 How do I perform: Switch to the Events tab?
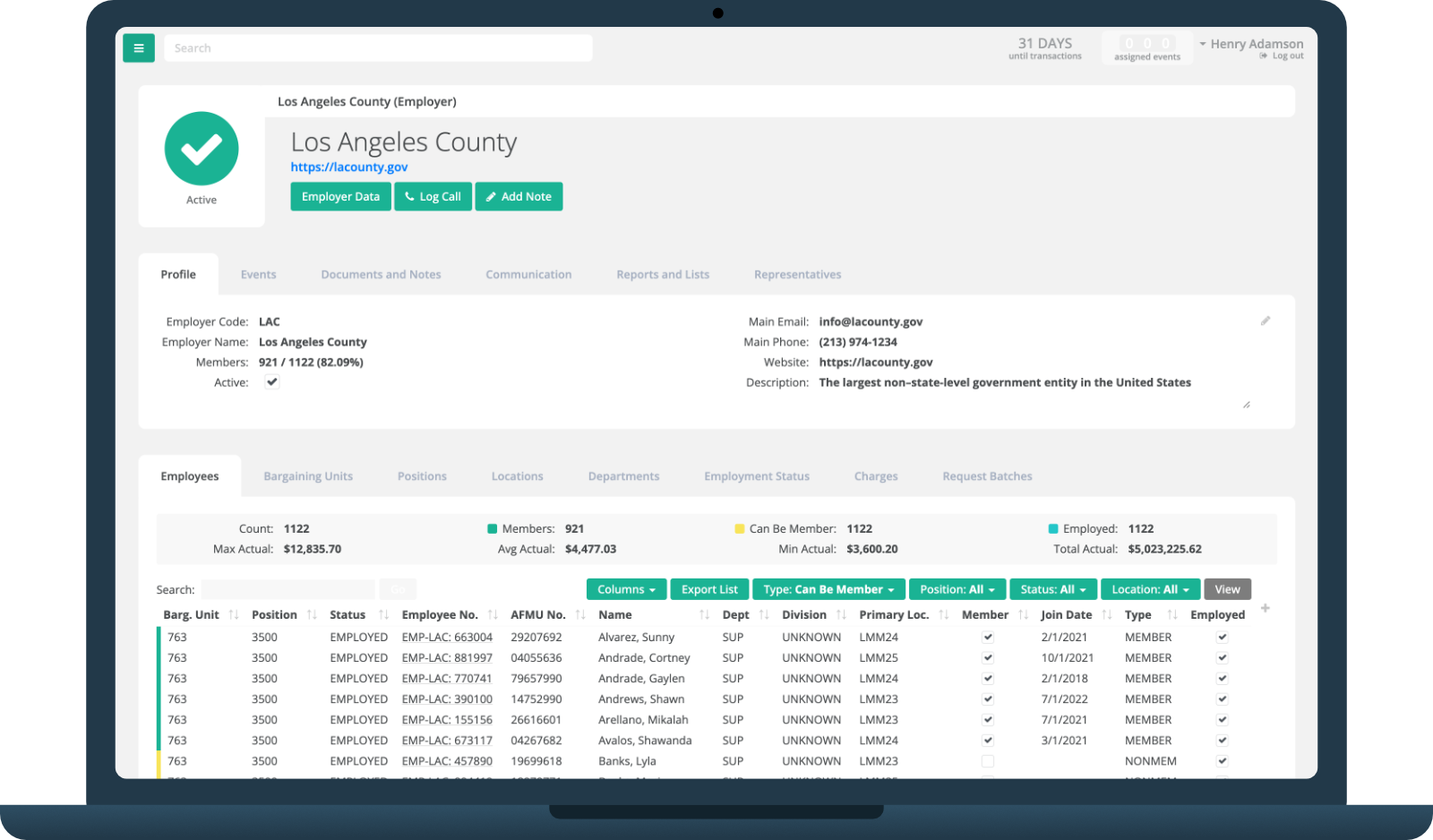(258, 275)
